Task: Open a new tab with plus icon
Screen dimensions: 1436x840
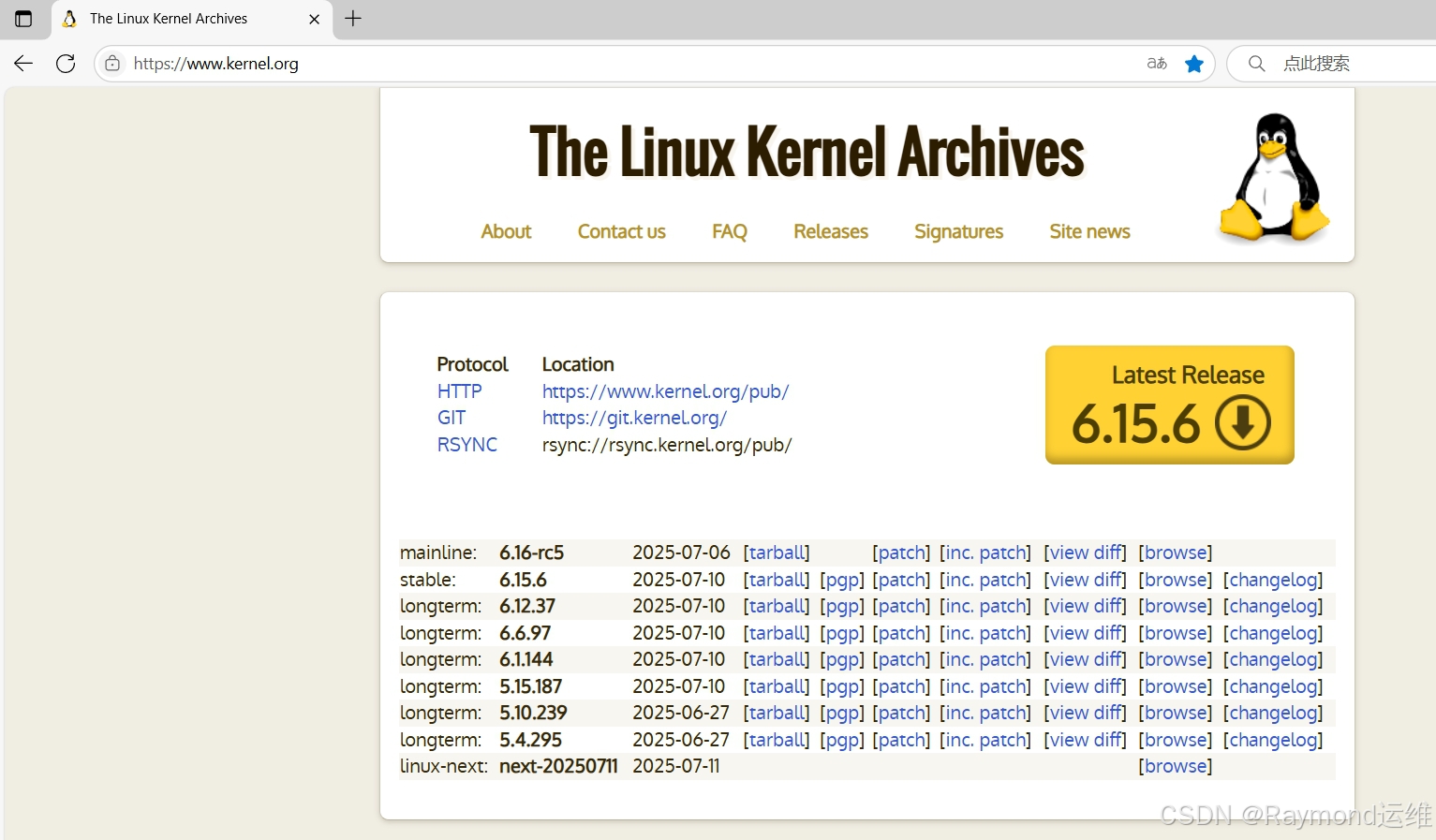Action: click(x=353, y=19)
